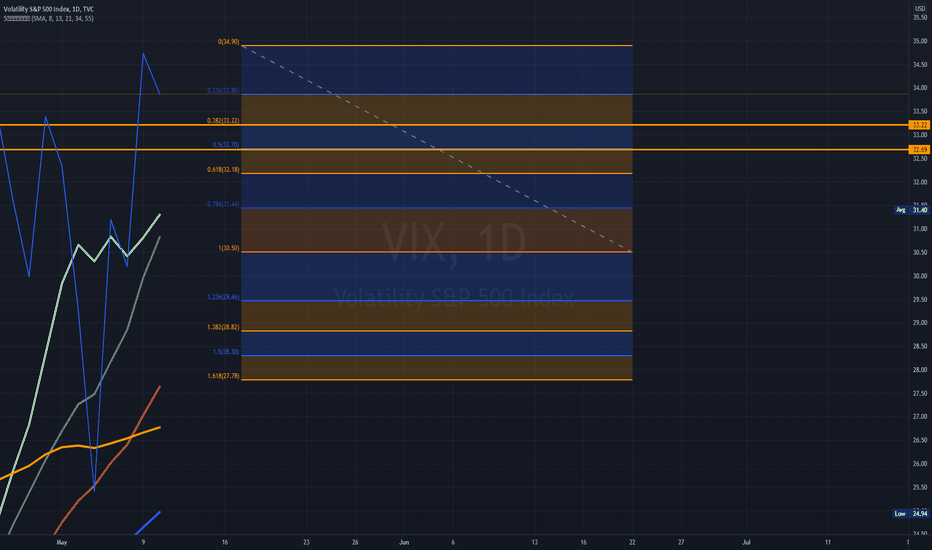Click the Fibonacci label 0.618(32.18)
Screen dimensions: 932x550
(x=223, y=170)
